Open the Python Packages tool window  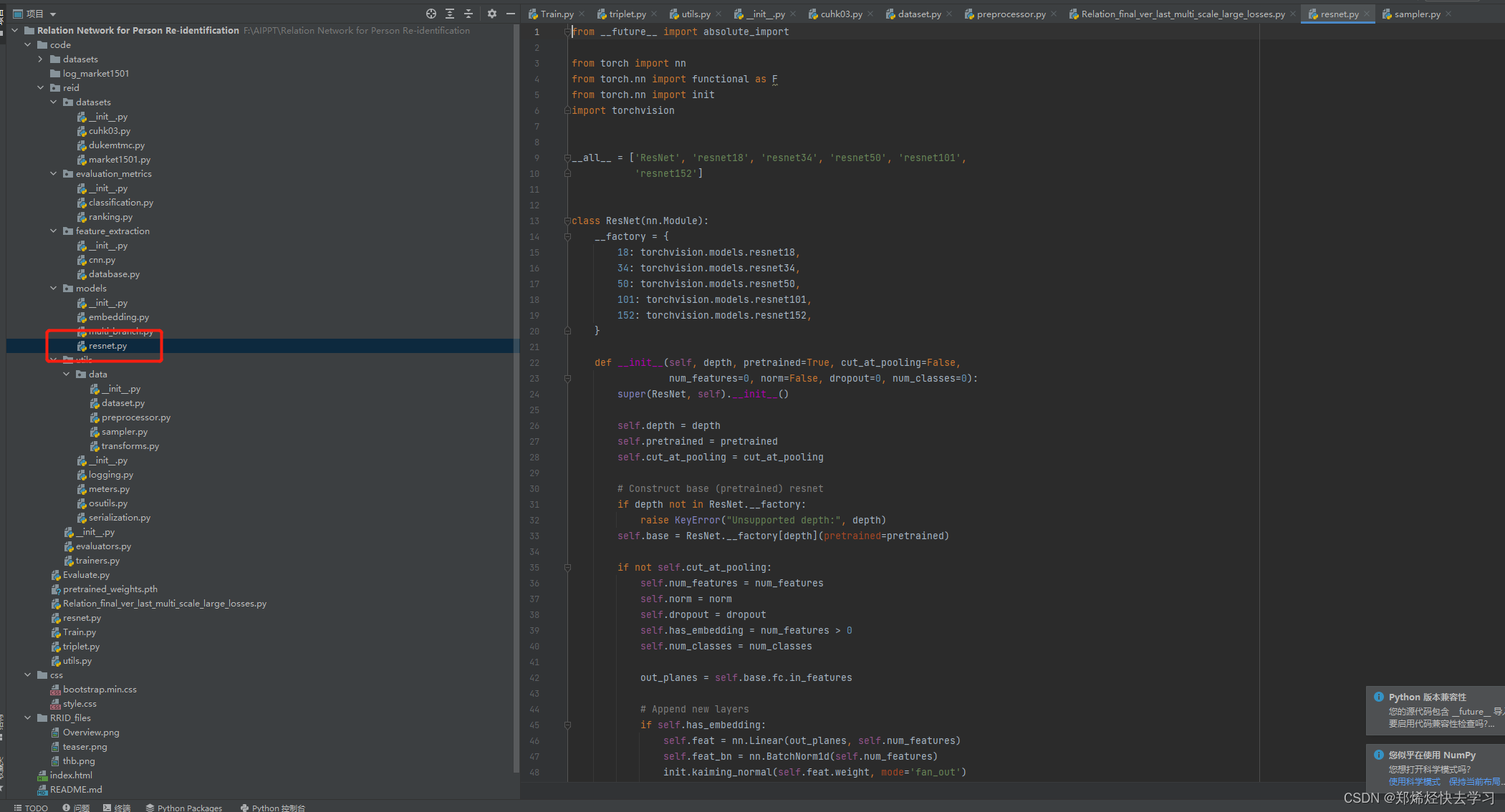point(184,807)
